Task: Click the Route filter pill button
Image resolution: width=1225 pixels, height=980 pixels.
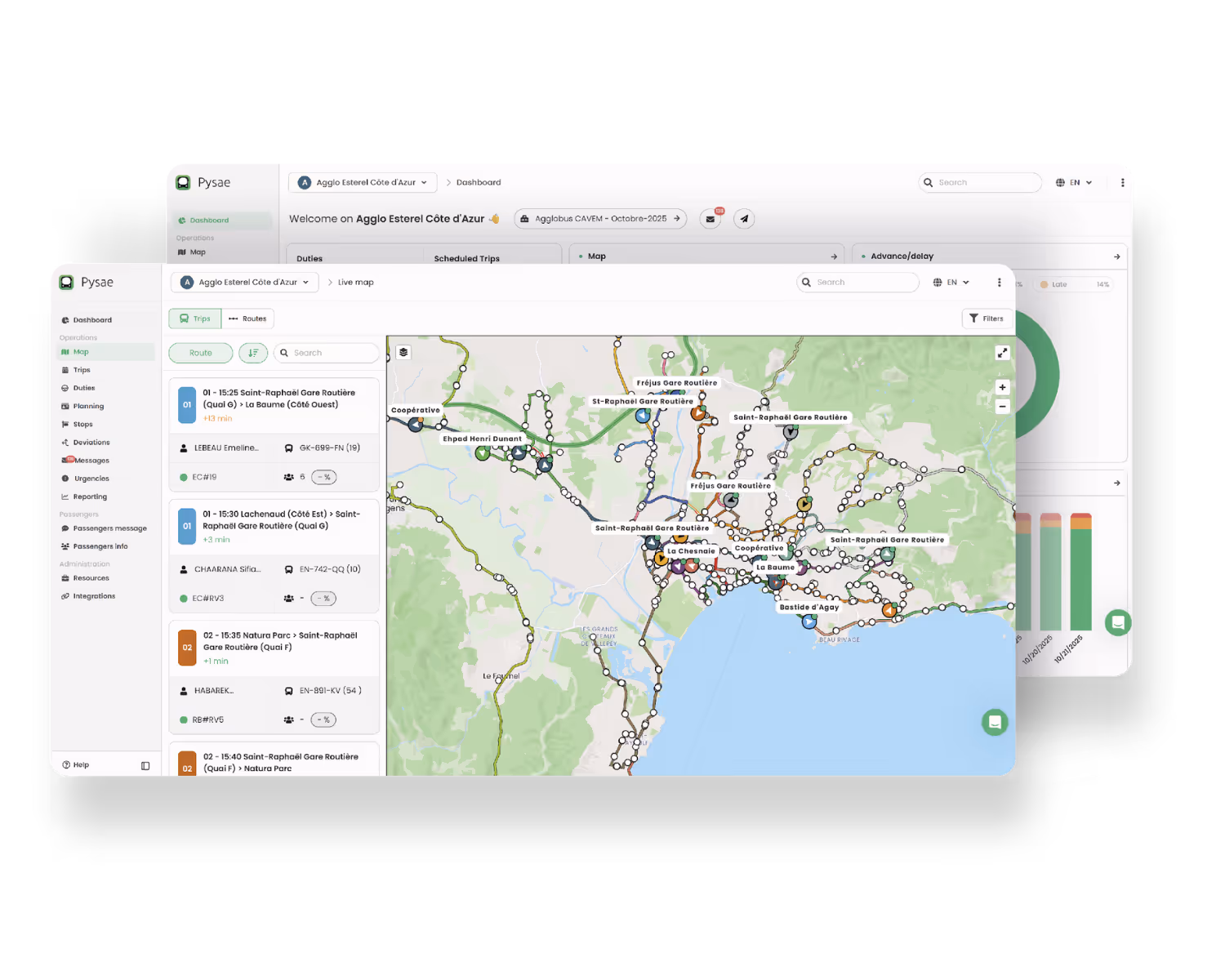Action: [201, 353]
